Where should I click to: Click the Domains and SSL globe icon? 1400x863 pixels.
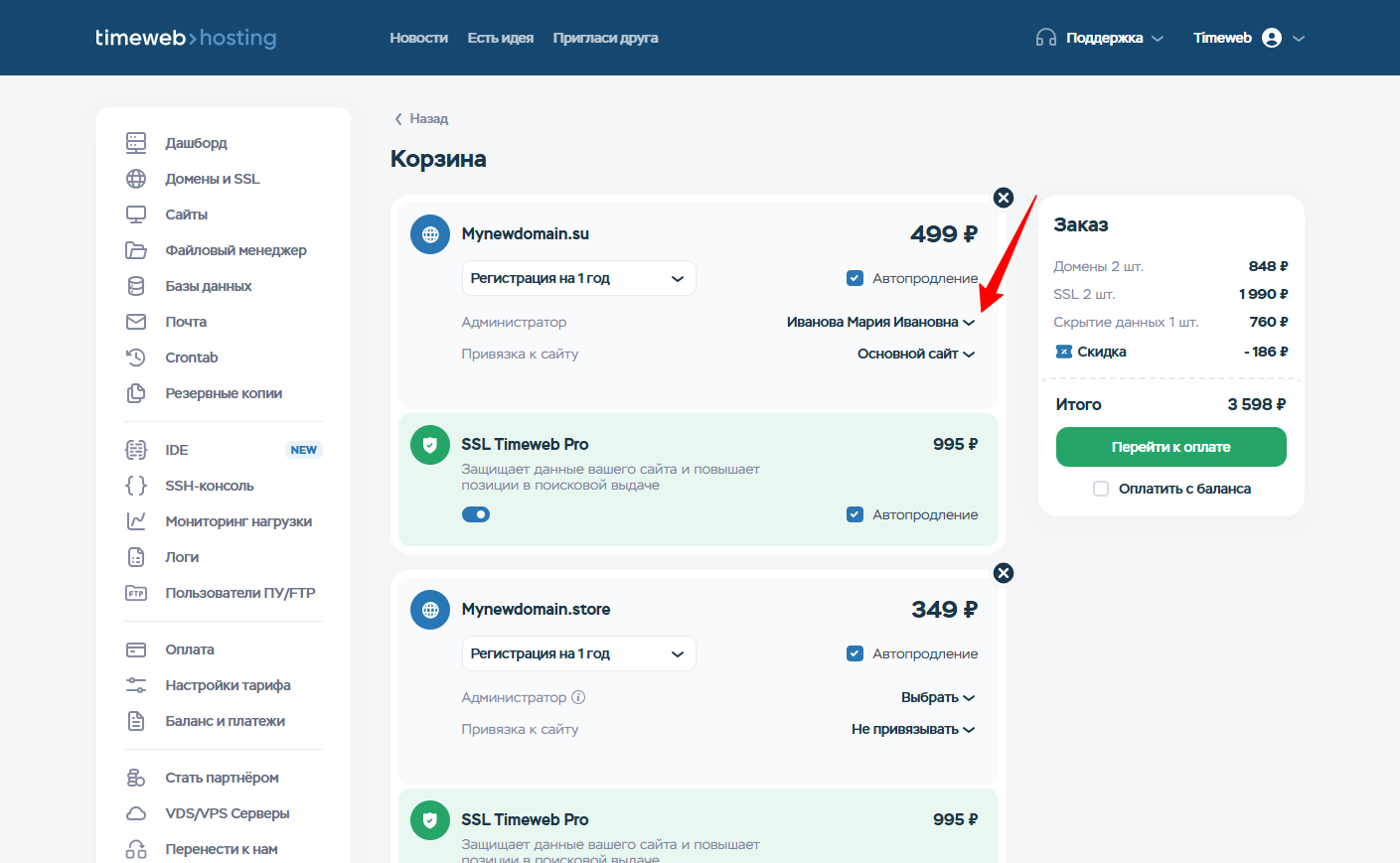point(136,179)
